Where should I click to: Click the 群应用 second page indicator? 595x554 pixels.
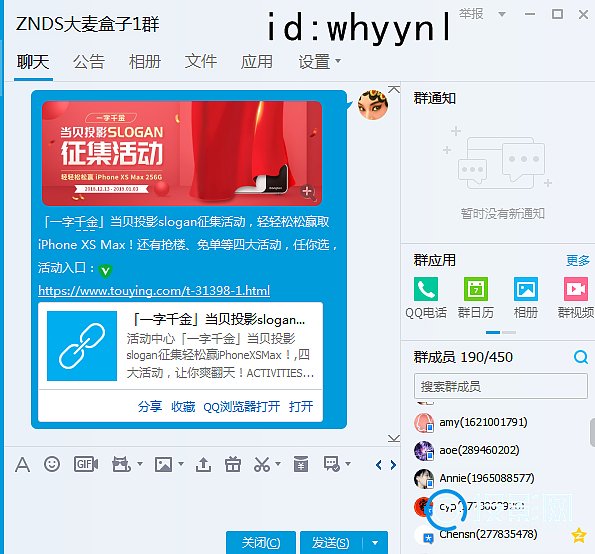pyautogui.click(x=509, y=333)
